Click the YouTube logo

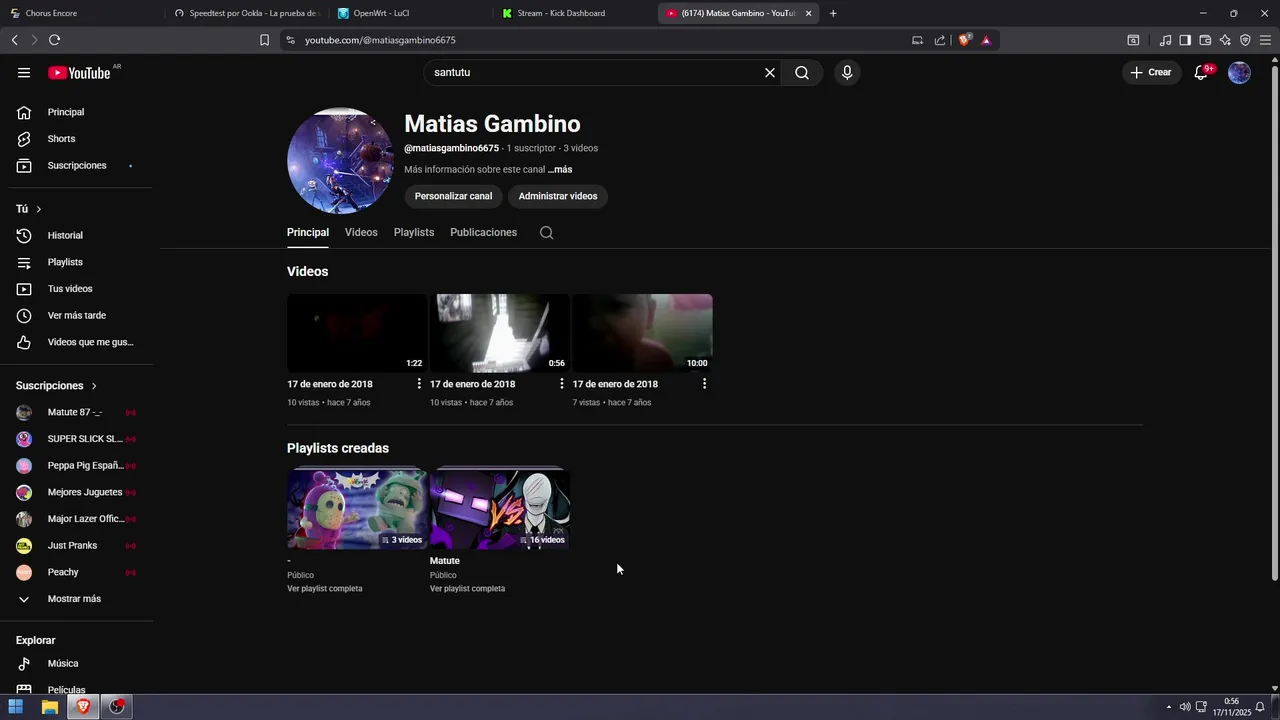(79, 73)
